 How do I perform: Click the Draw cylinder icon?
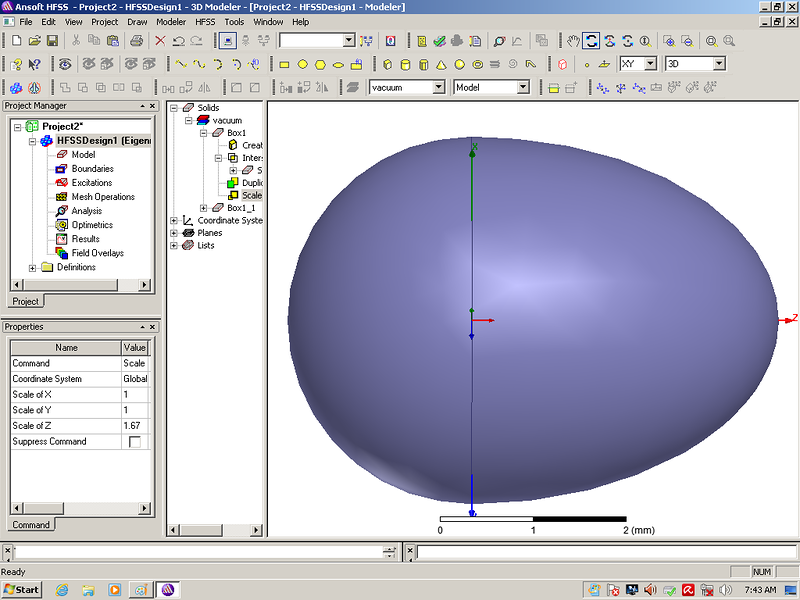(405, 64)
